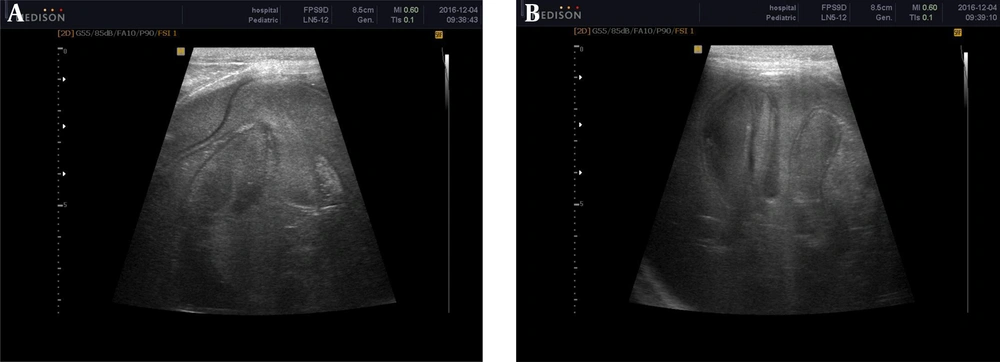Click the 5 cm mark on panel A depth scale
Viewport: 1000px width, 362px height.
tap(65, 205)
